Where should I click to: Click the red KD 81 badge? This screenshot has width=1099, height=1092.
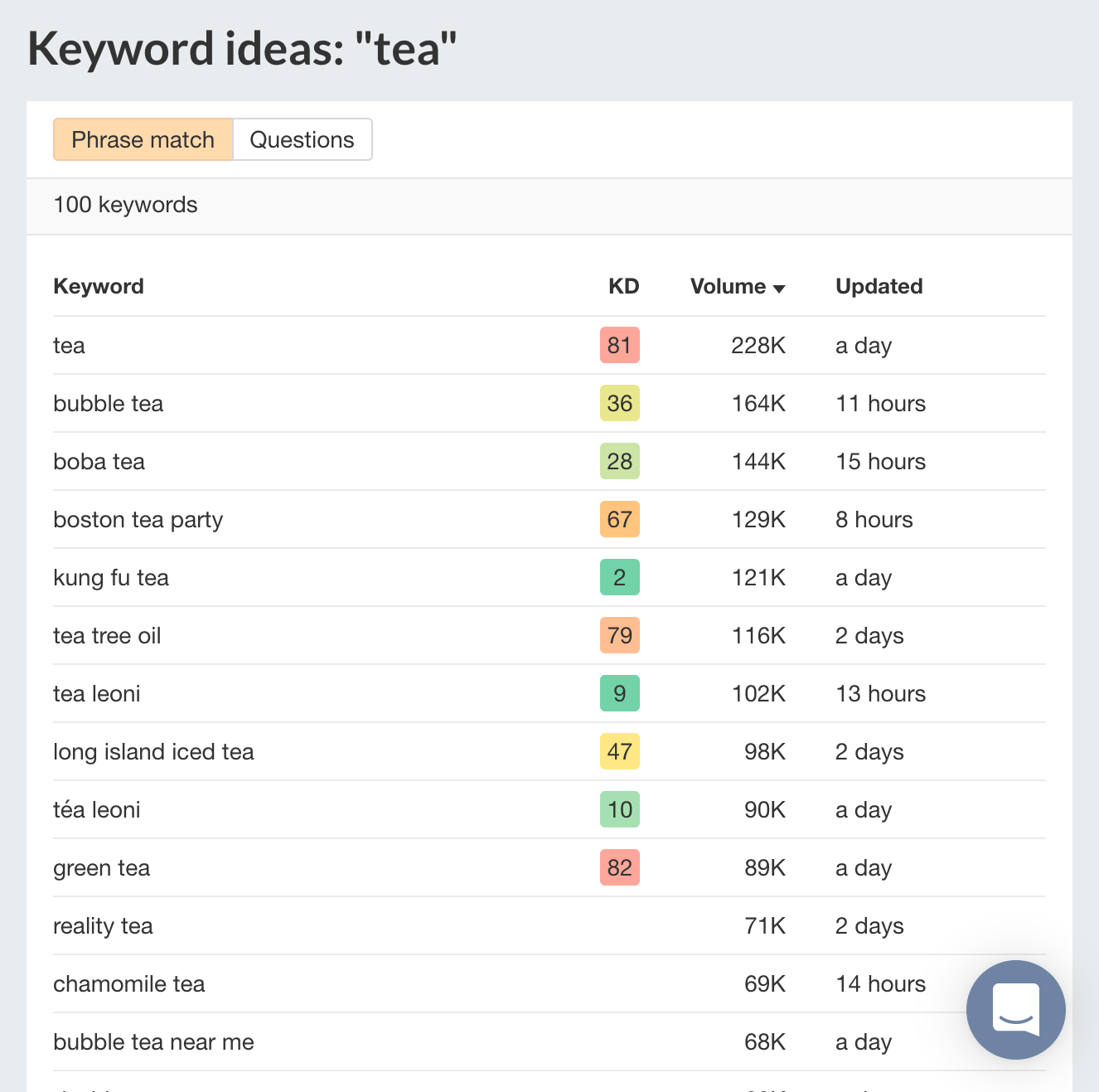tap(619, 346)
